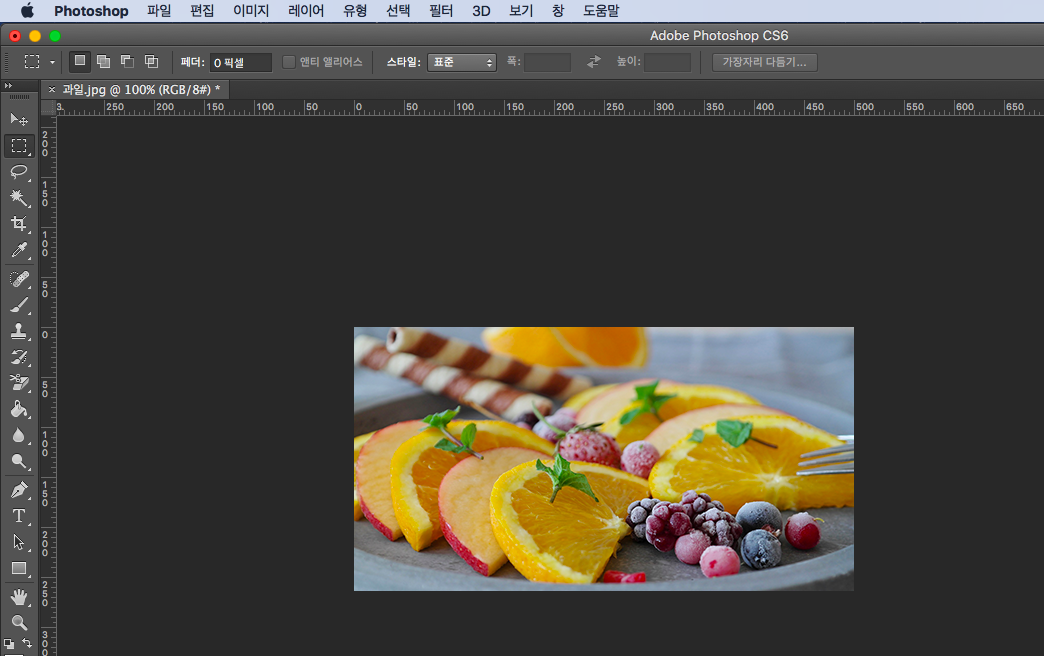Open the 도움말 menu
This screenshot has height=656, width=1044.
[x=601, y=11]
